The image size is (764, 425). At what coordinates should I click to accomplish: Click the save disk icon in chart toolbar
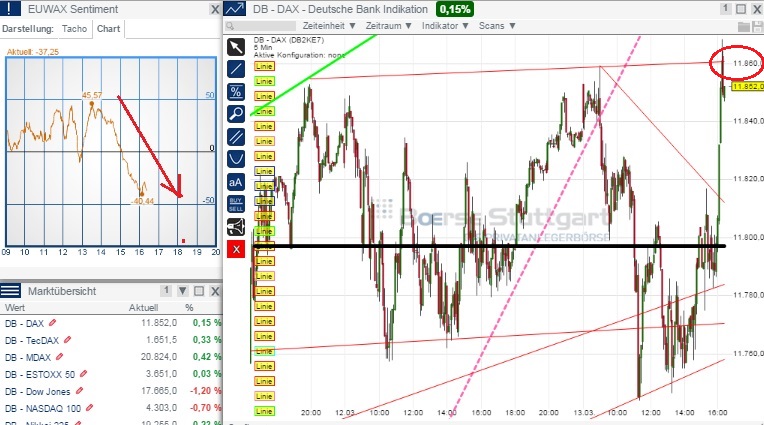(x=757, y=26)
